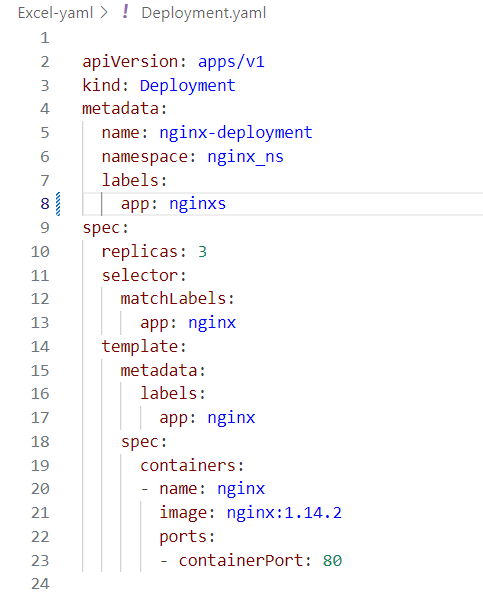Click the app key on line 8
483x608 pixels.
(135, 204)
